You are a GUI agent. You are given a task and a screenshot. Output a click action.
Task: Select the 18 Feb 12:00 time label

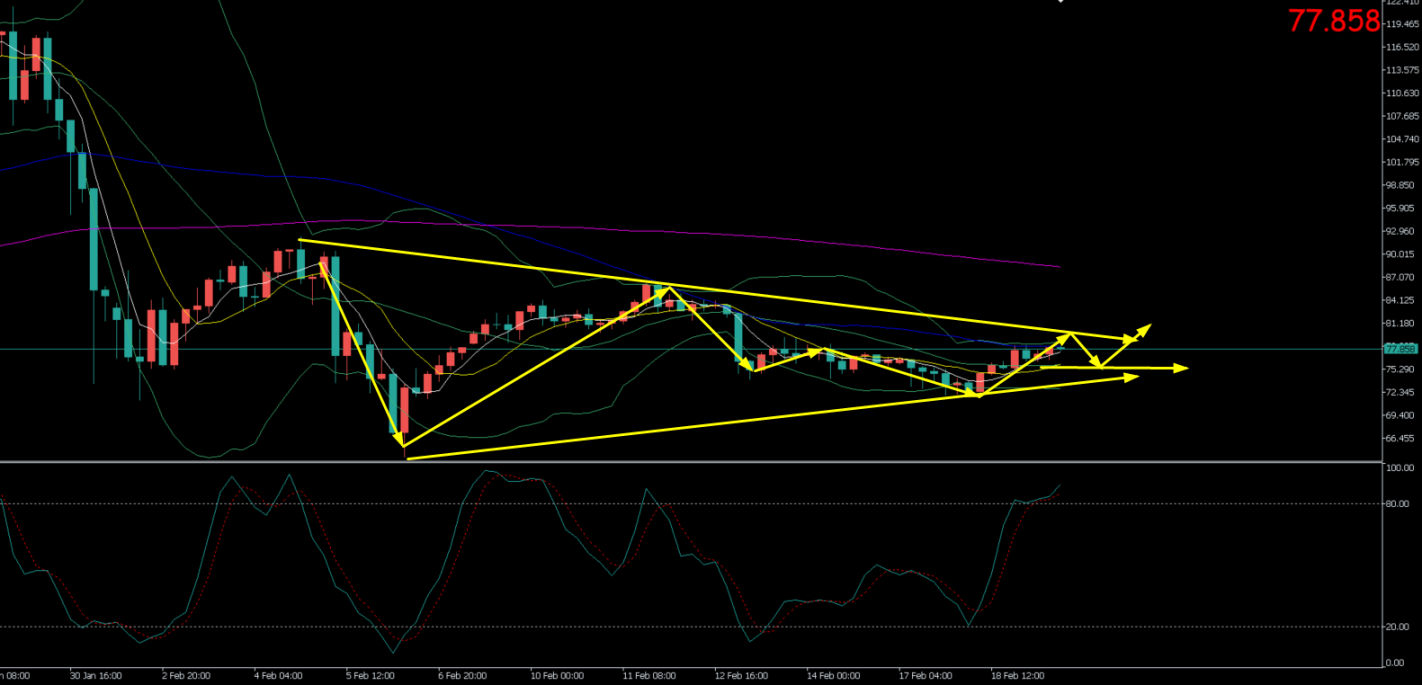(1015, 676)
